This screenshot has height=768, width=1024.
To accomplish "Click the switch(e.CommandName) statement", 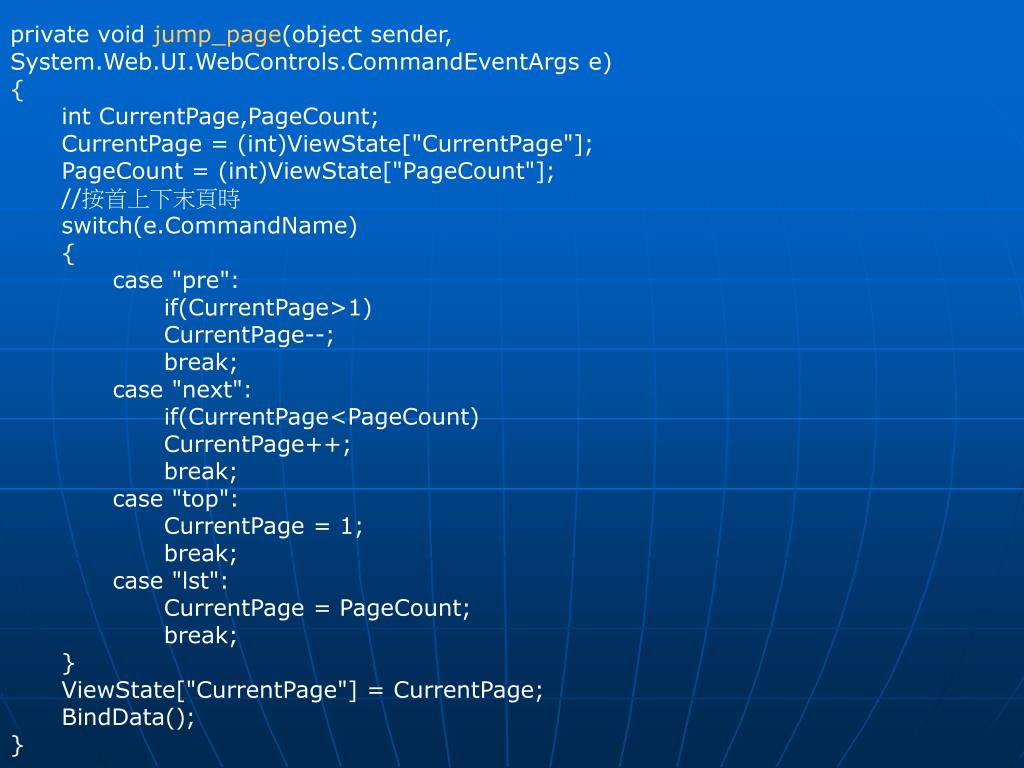I will click(x=210, y=226).
